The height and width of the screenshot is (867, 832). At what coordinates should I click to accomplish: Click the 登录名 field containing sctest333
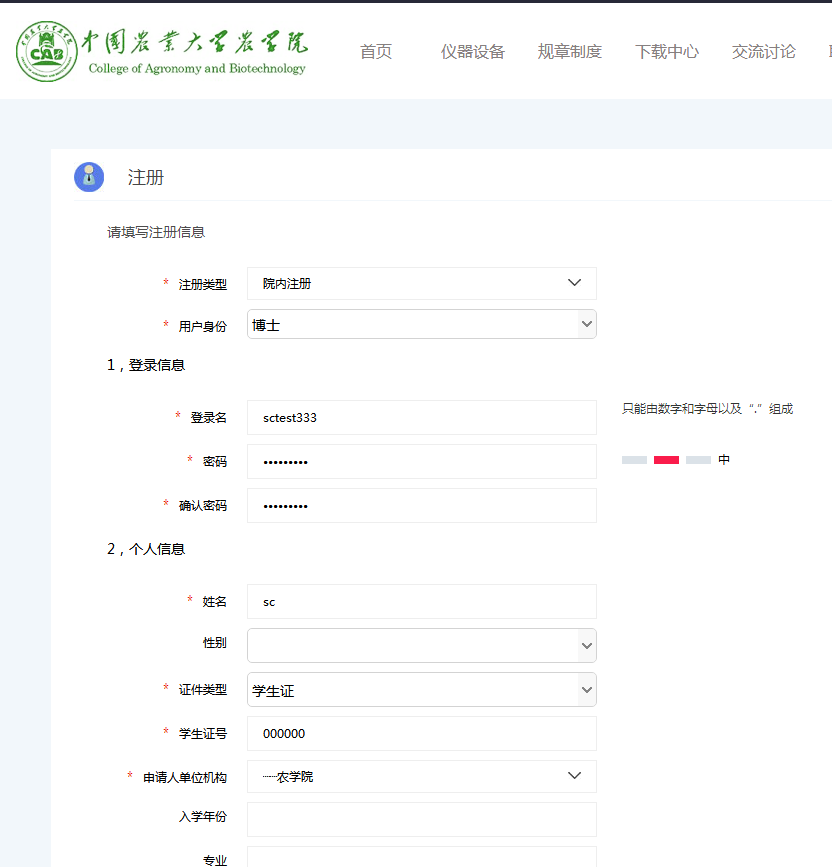click(x=421, y=418)
